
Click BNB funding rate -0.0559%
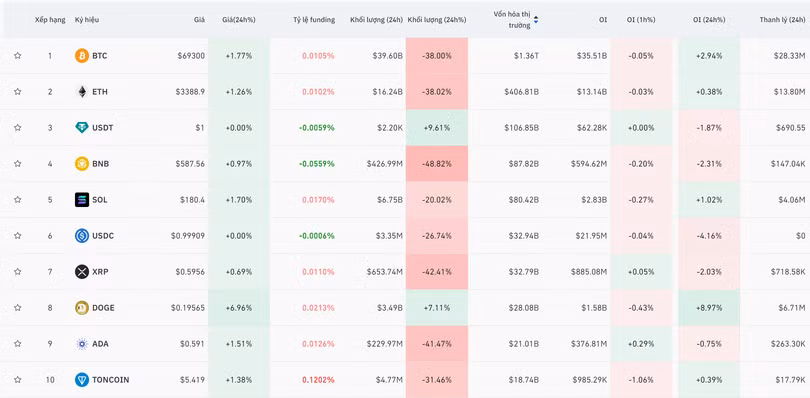(x=317, y=164)
